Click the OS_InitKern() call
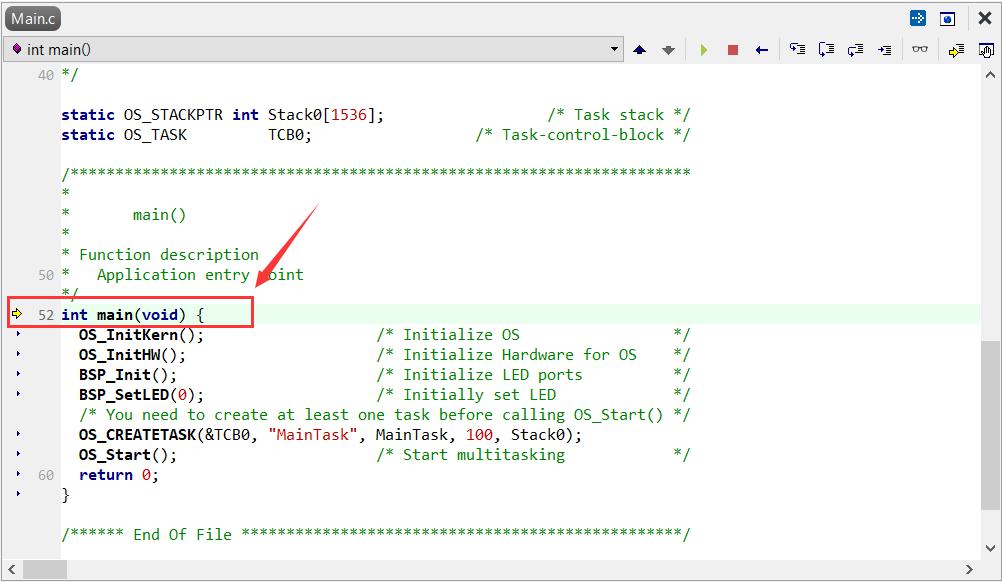Viewport: 1002px width, 582px height. click(141, 335)
